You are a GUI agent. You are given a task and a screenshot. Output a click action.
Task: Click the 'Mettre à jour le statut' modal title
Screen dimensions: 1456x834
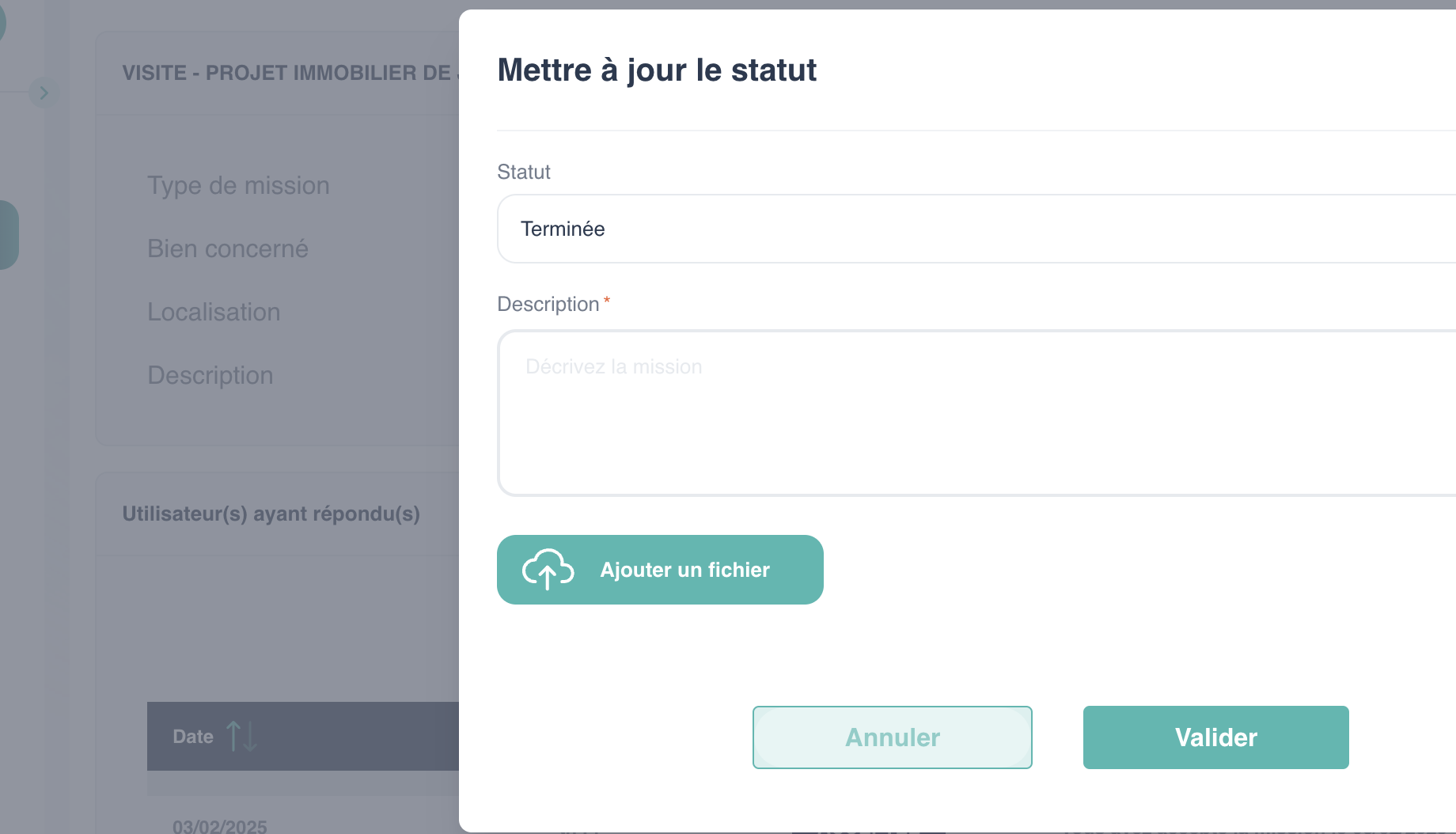[657, 70]
